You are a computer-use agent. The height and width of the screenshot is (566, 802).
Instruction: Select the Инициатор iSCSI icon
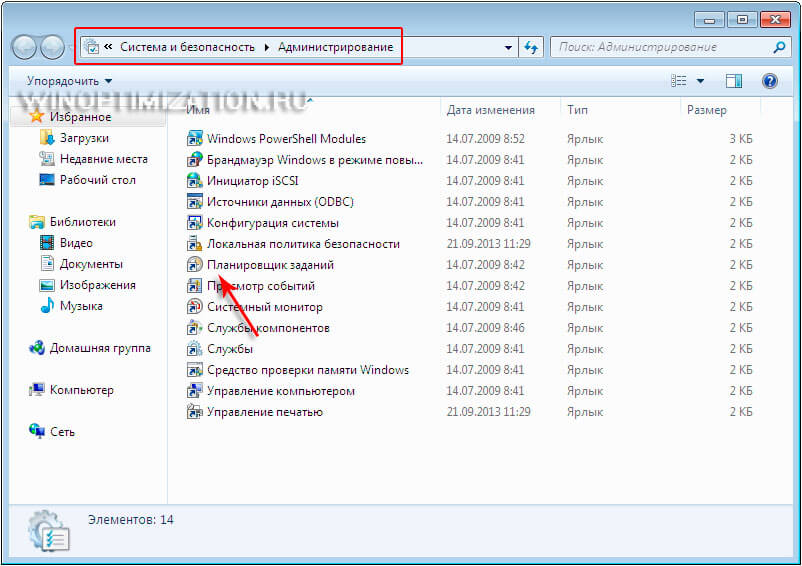194,180
